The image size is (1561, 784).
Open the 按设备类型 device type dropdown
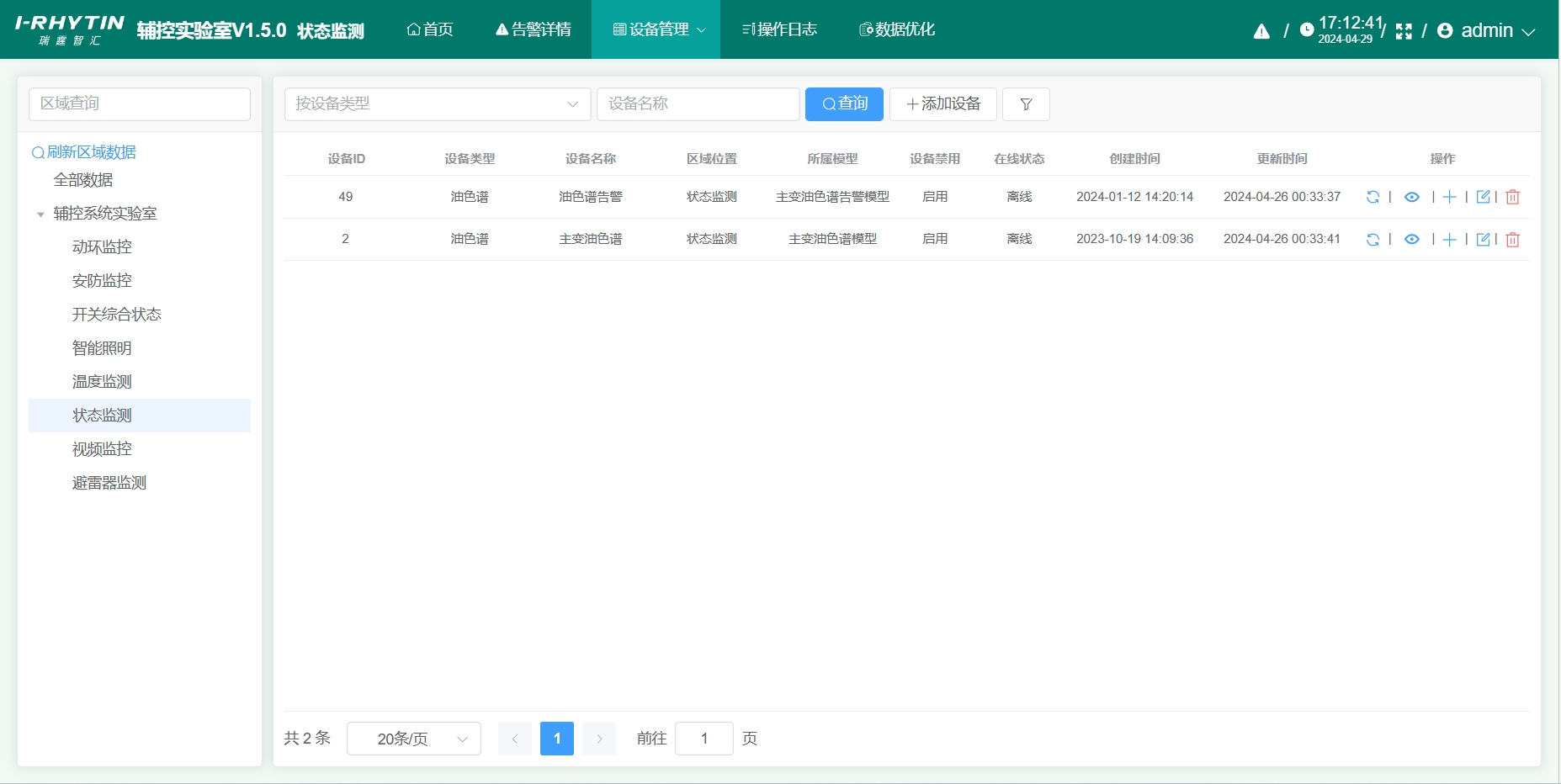(x=437, y=104)
